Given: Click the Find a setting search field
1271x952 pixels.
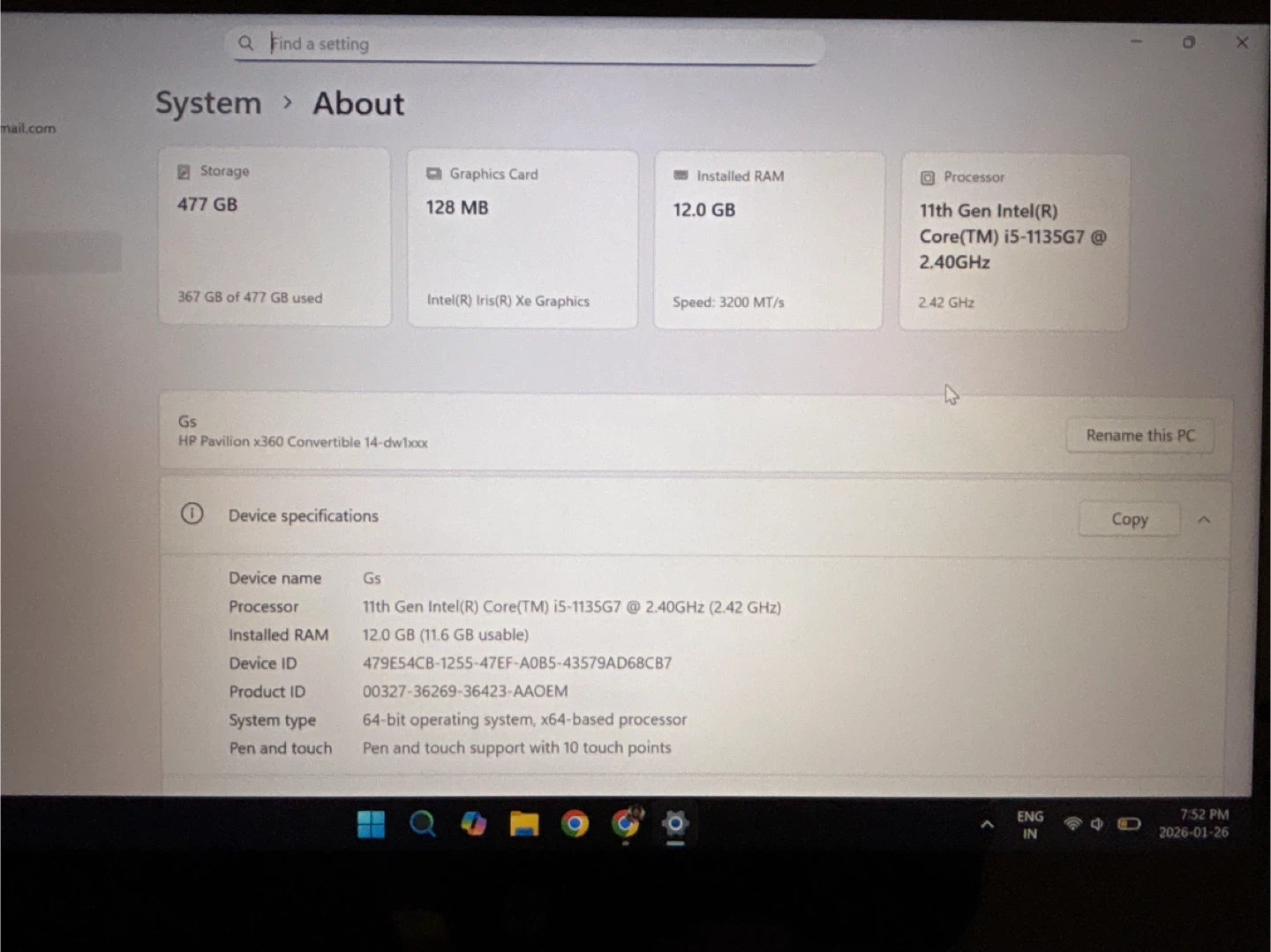Looking at the screenshot, I should click(x=530, y=44).
